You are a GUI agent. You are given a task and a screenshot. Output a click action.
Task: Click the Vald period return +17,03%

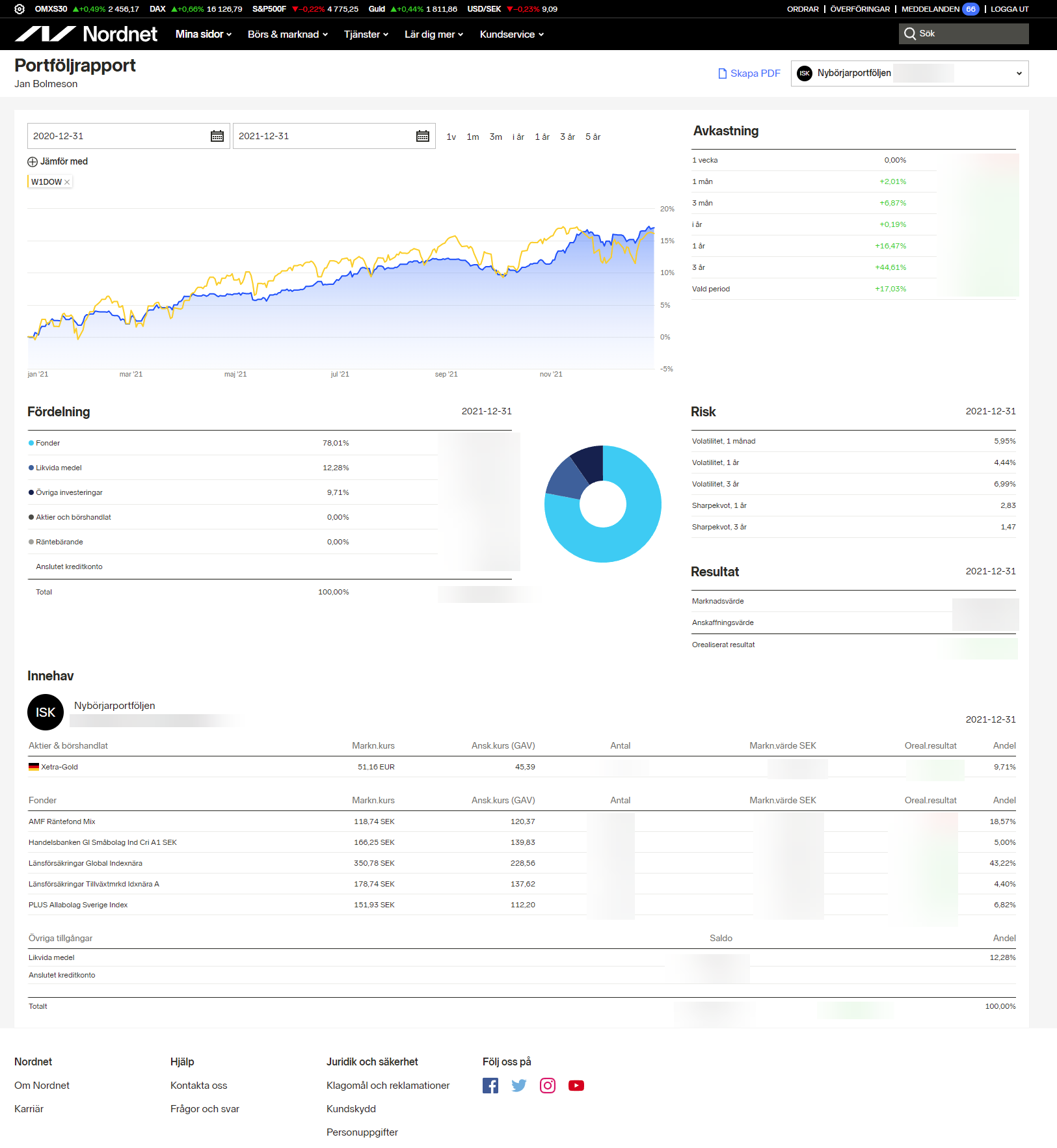(890, 289)
